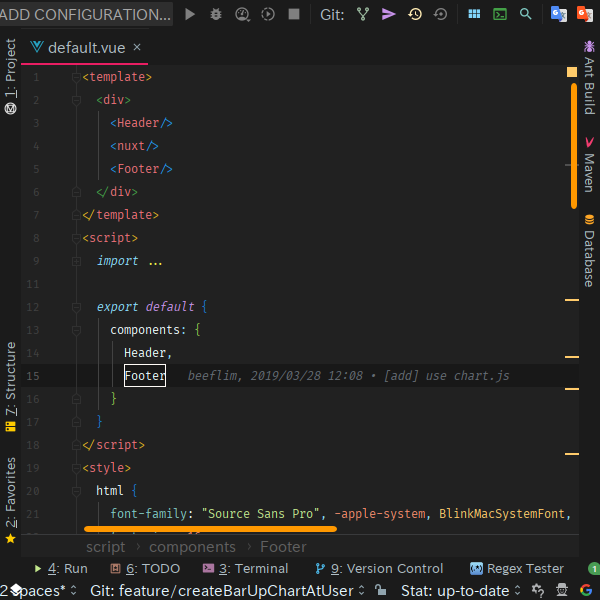The width and height of the screenshot is (600, 600).
Task: Click the Vue file icon on default.vue tab
Action: (x=37, y=47)
